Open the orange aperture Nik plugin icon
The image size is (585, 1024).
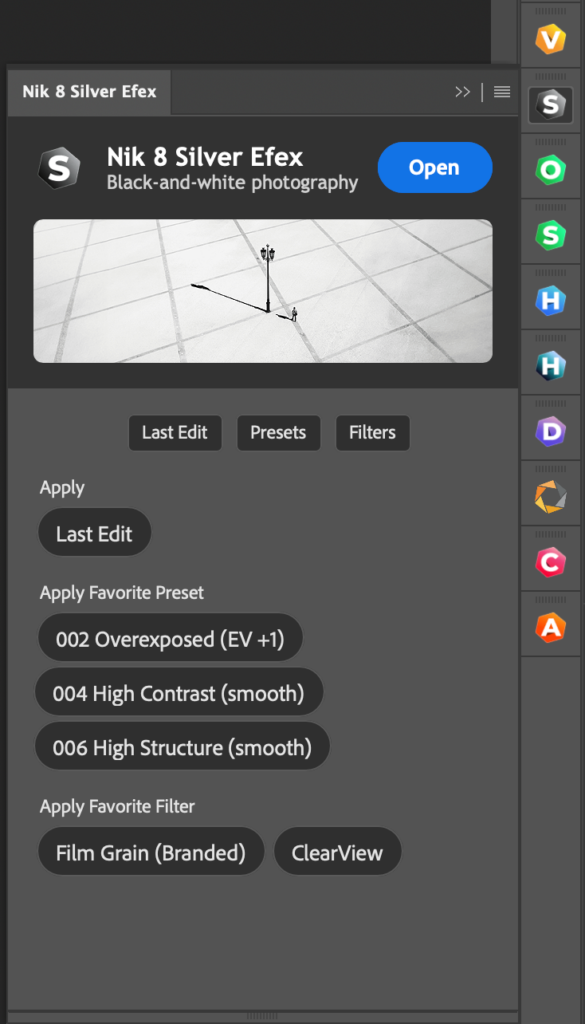(550, 497)
